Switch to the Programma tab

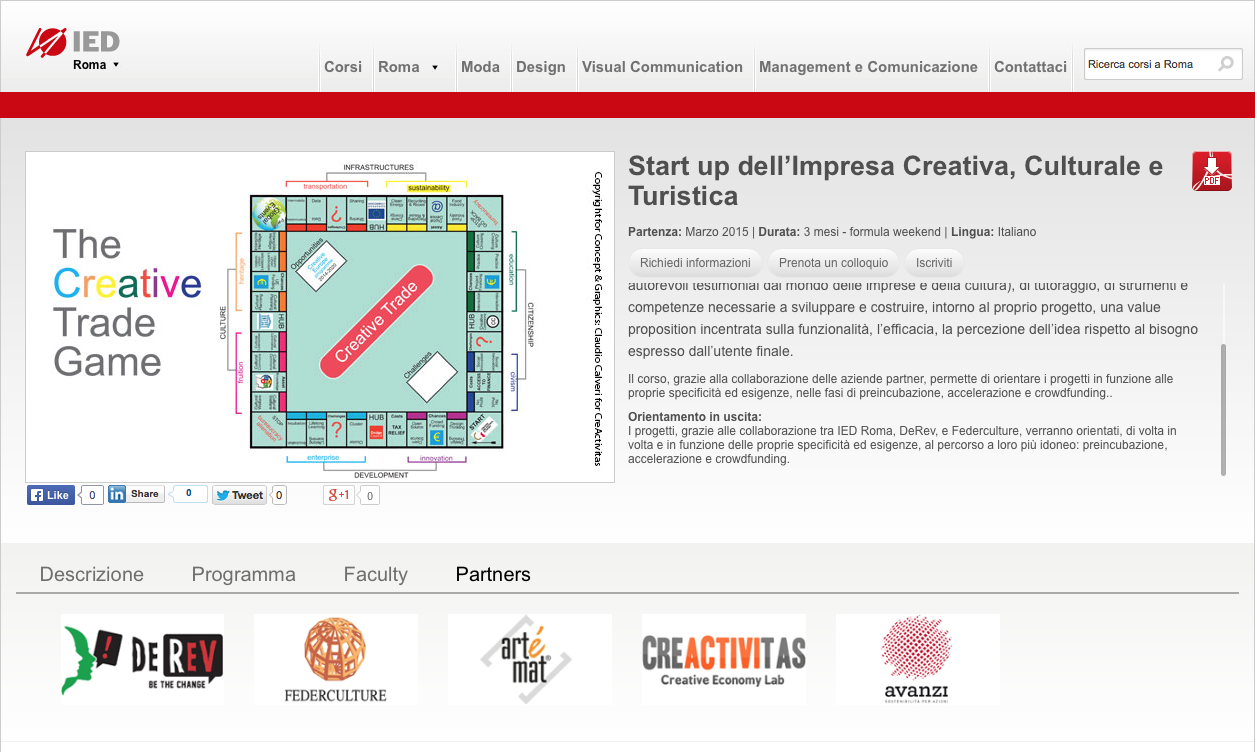pyautogui.click(x=244, y=574)
